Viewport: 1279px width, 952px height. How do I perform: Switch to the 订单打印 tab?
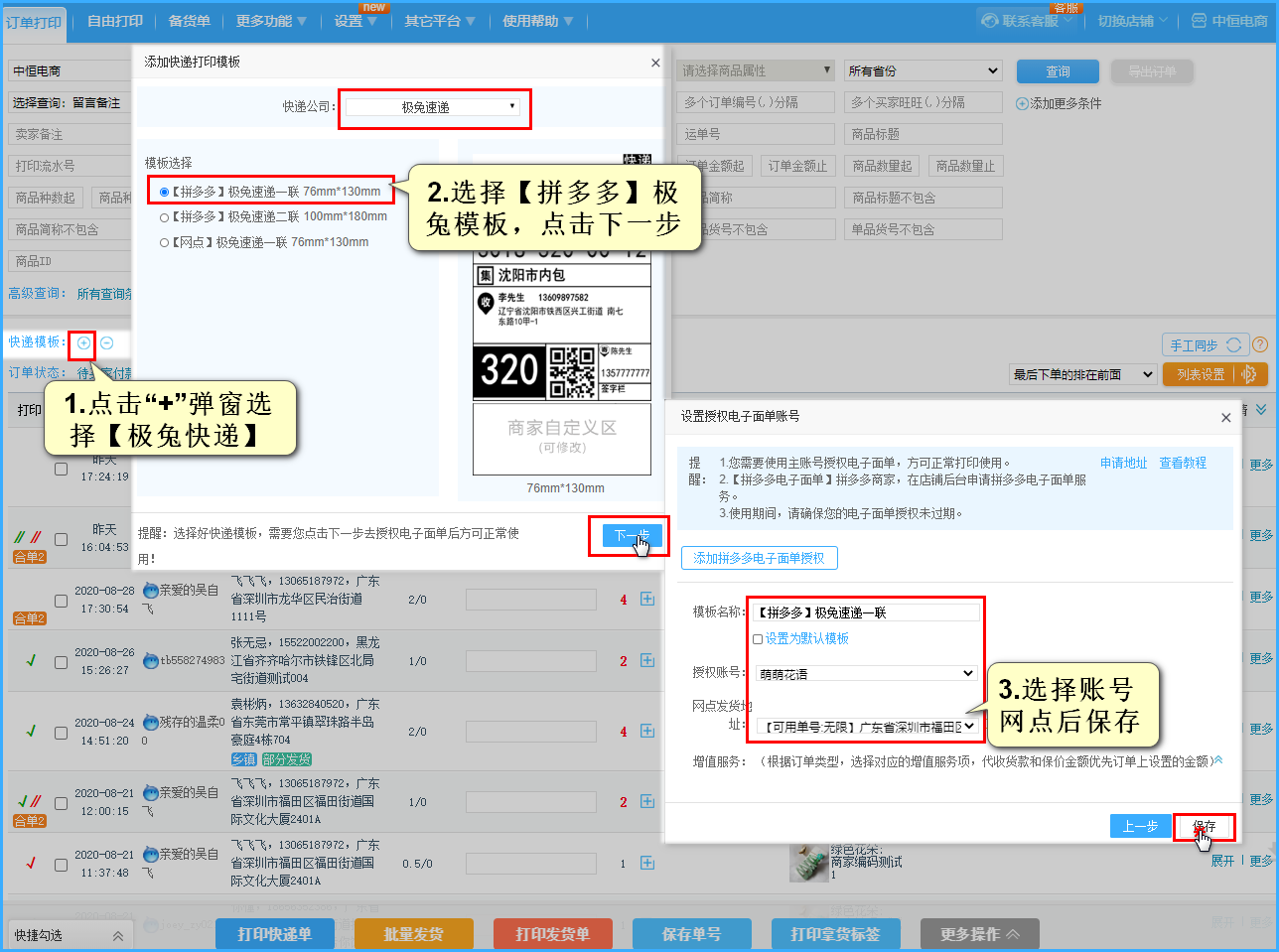(34, 22)
